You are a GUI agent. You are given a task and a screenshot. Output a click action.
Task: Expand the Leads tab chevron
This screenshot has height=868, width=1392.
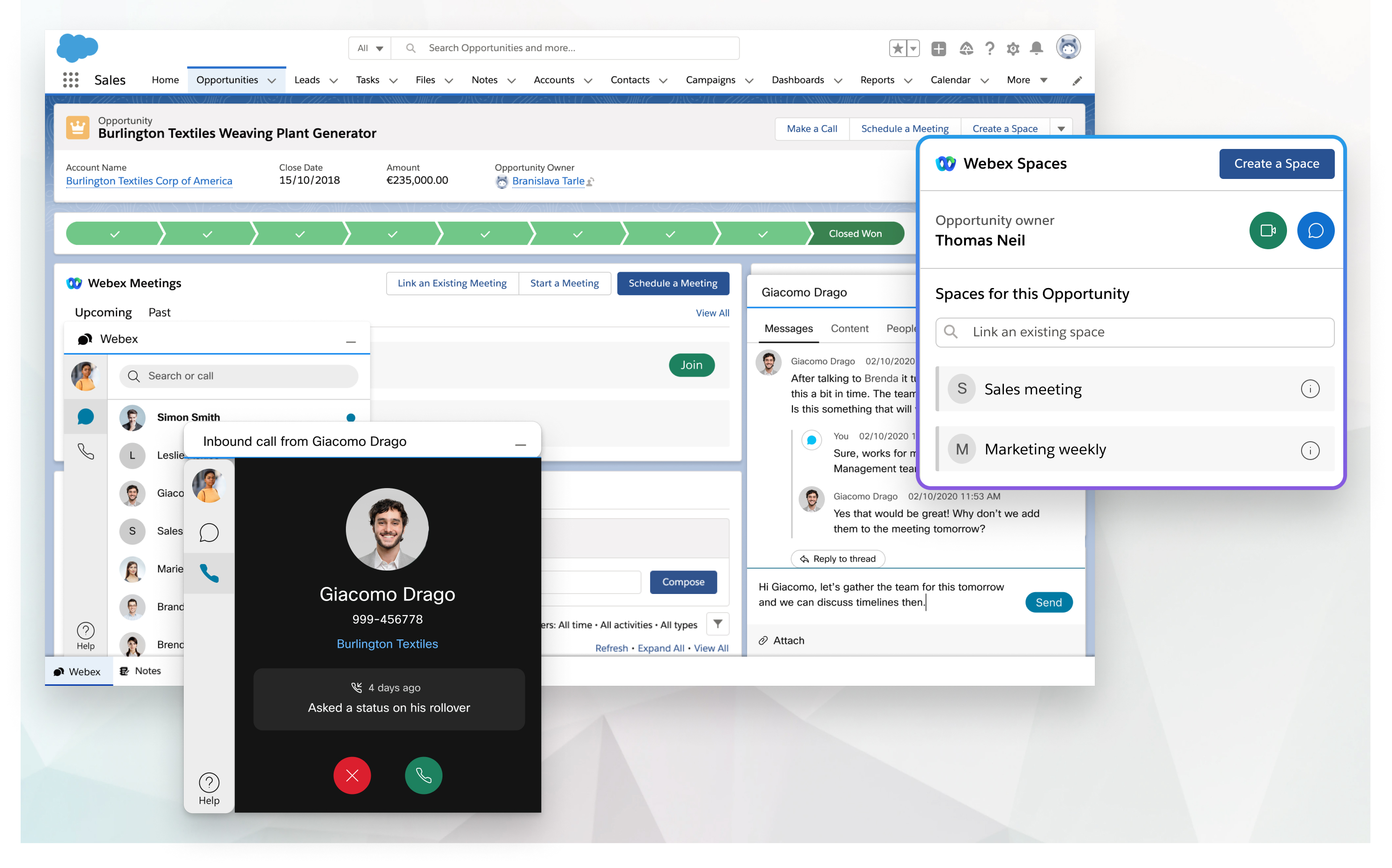point(334,81)
